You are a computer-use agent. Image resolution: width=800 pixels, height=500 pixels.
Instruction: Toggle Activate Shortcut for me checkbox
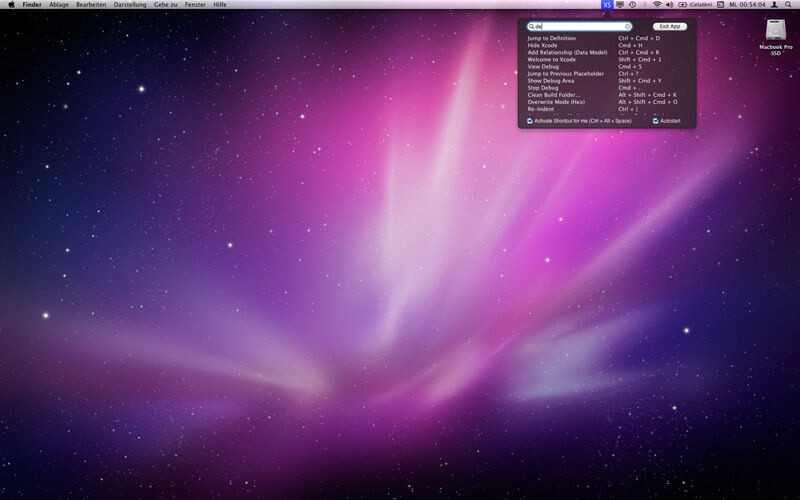point(530,121)
